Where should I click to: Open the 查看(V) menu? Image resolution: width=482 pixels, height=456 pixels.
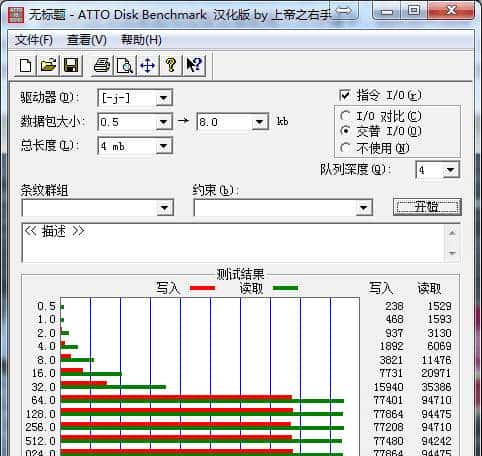click(87, 40)
